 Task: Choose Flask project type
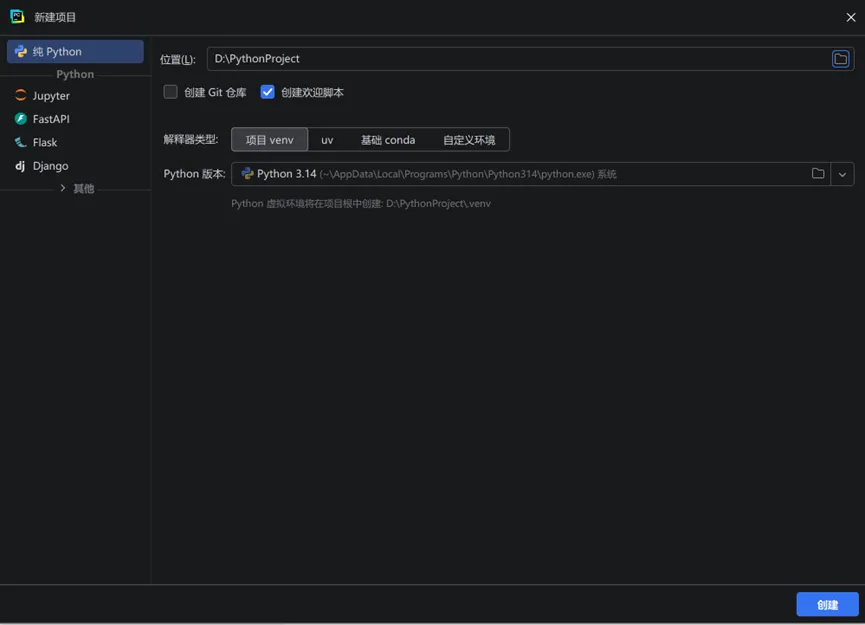(x=75, y=142)
